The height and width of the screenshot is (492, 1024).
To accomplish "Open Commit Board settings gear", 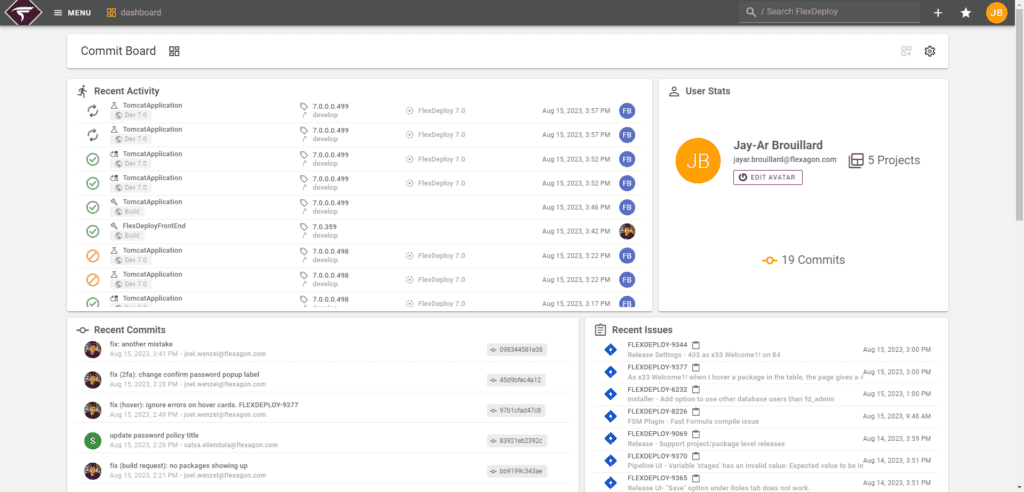I will coord(930,51).
